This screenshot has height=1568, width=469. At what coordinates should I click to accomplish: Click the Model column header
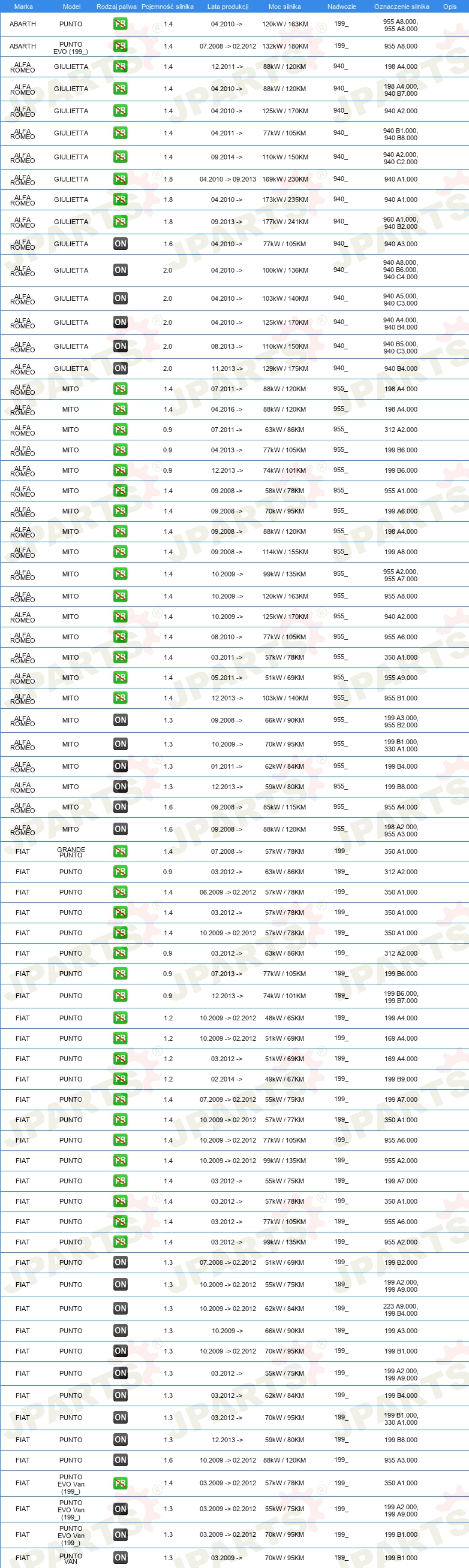pyautogui.click(x=71, y=7)
